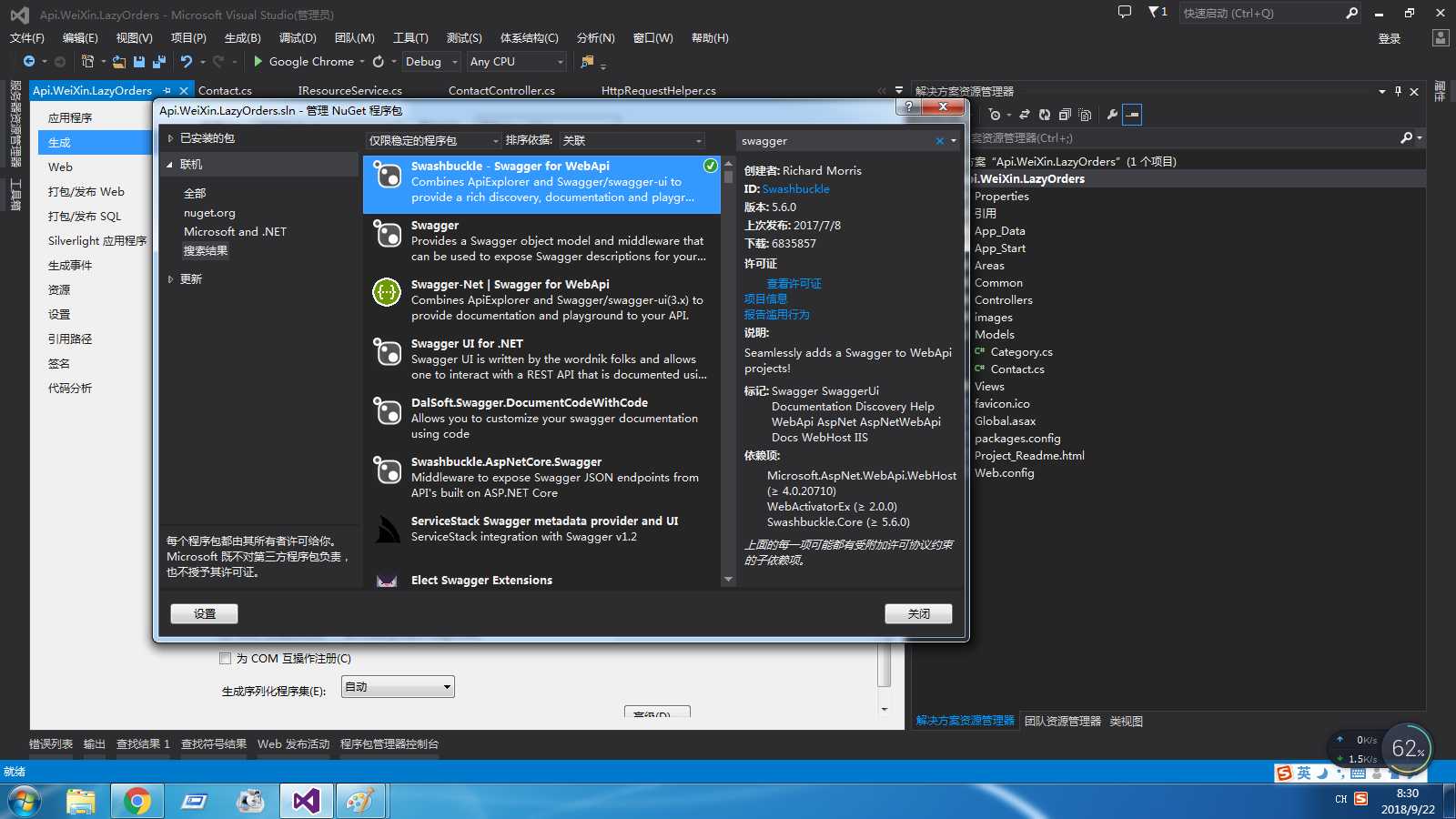Open the Any CPU platform dropdown

tap(517, 61)
